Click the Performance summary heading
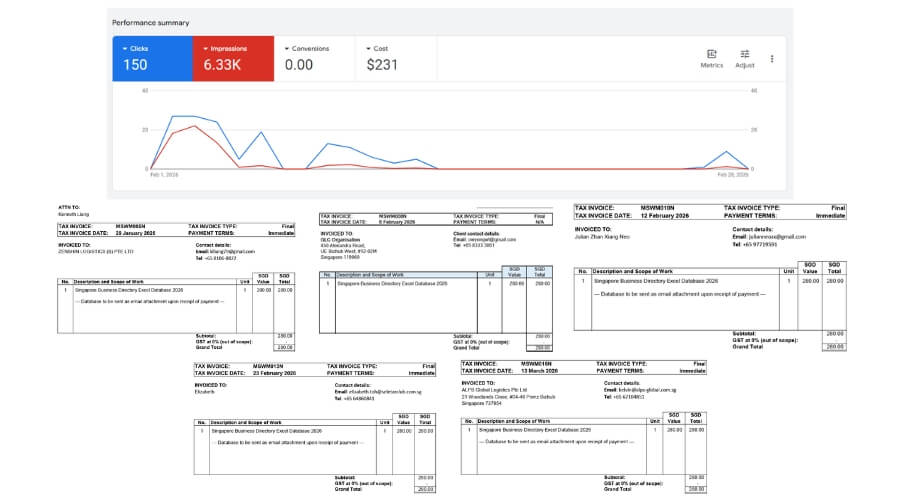 pos(150,23)
